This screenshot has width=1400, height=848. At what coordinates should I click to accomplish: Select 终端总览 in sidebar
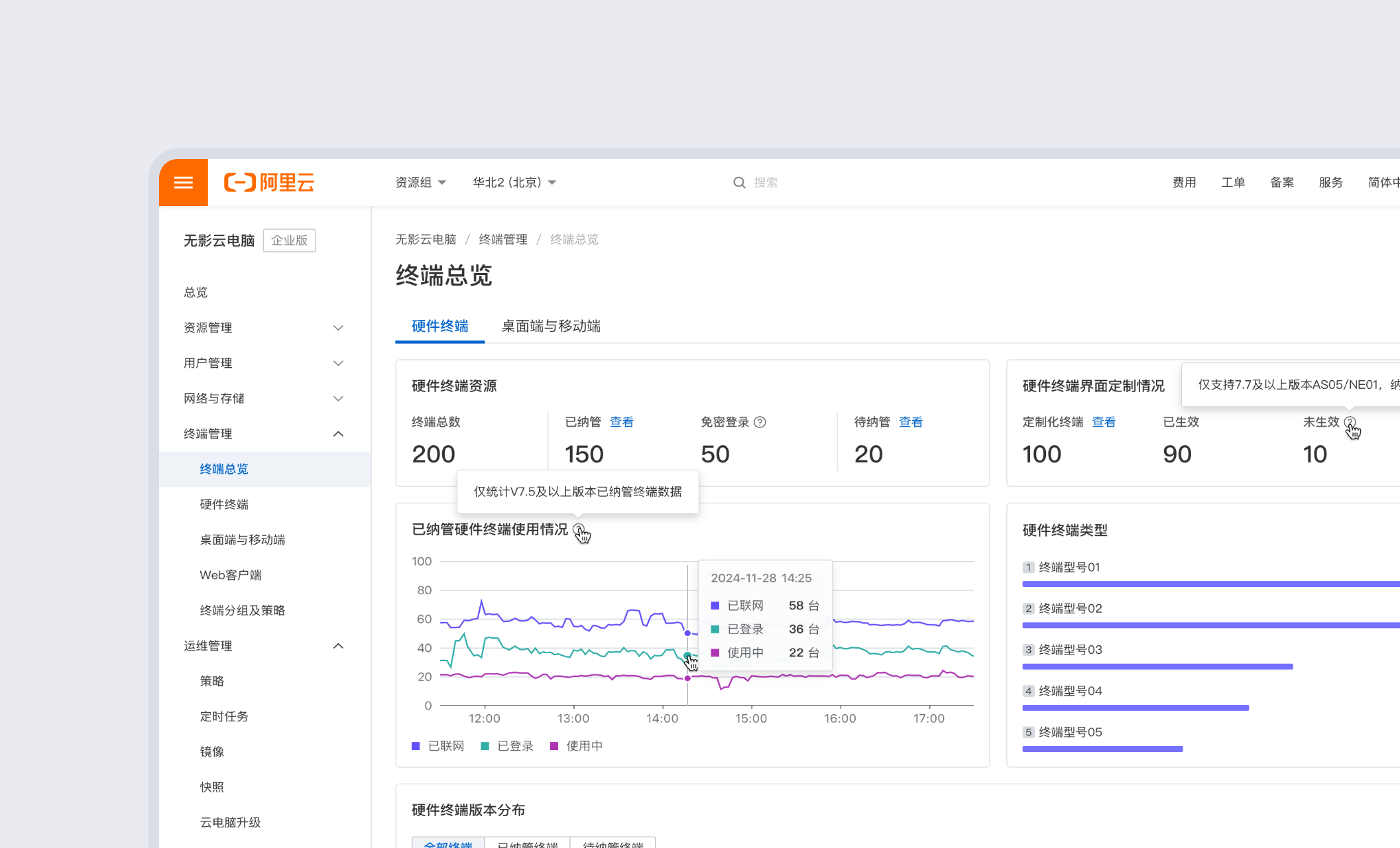264,469
